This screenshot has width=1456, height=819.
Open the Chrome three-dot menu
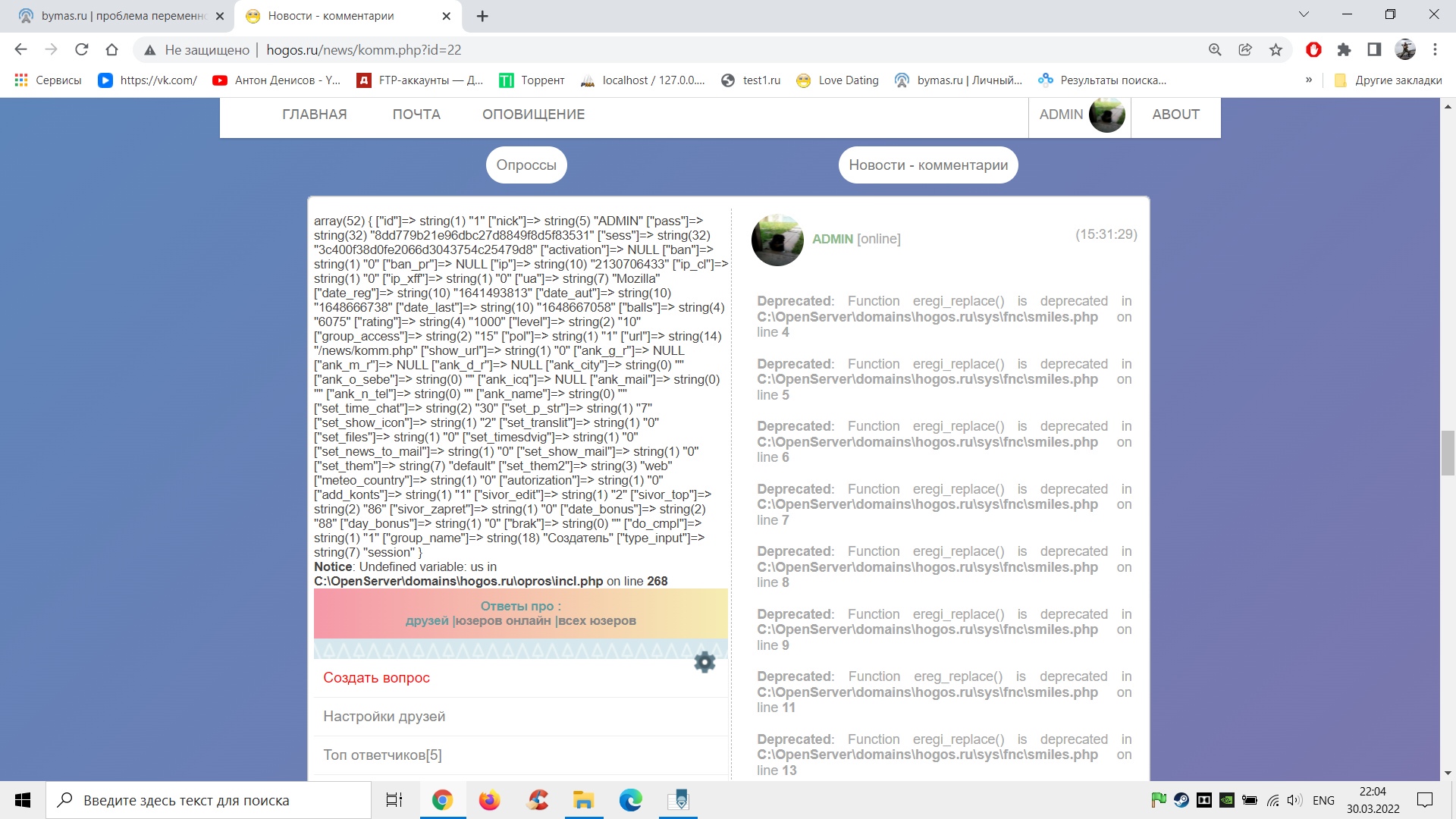[x=1435, y=50]
